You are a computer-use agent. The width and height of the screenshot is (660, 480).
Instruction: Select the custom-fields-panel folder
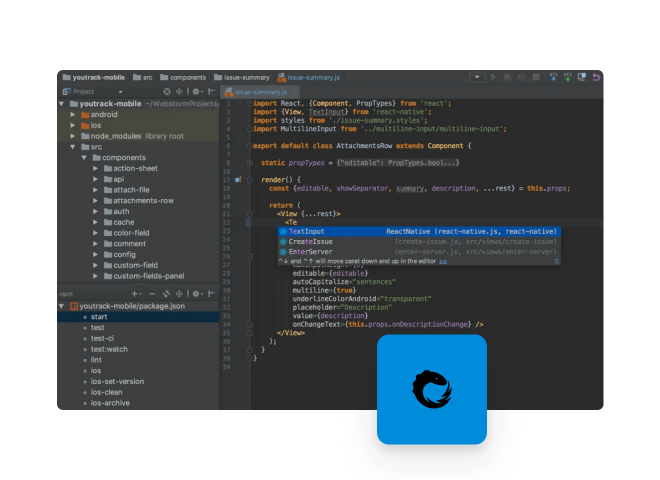[144, 276]
